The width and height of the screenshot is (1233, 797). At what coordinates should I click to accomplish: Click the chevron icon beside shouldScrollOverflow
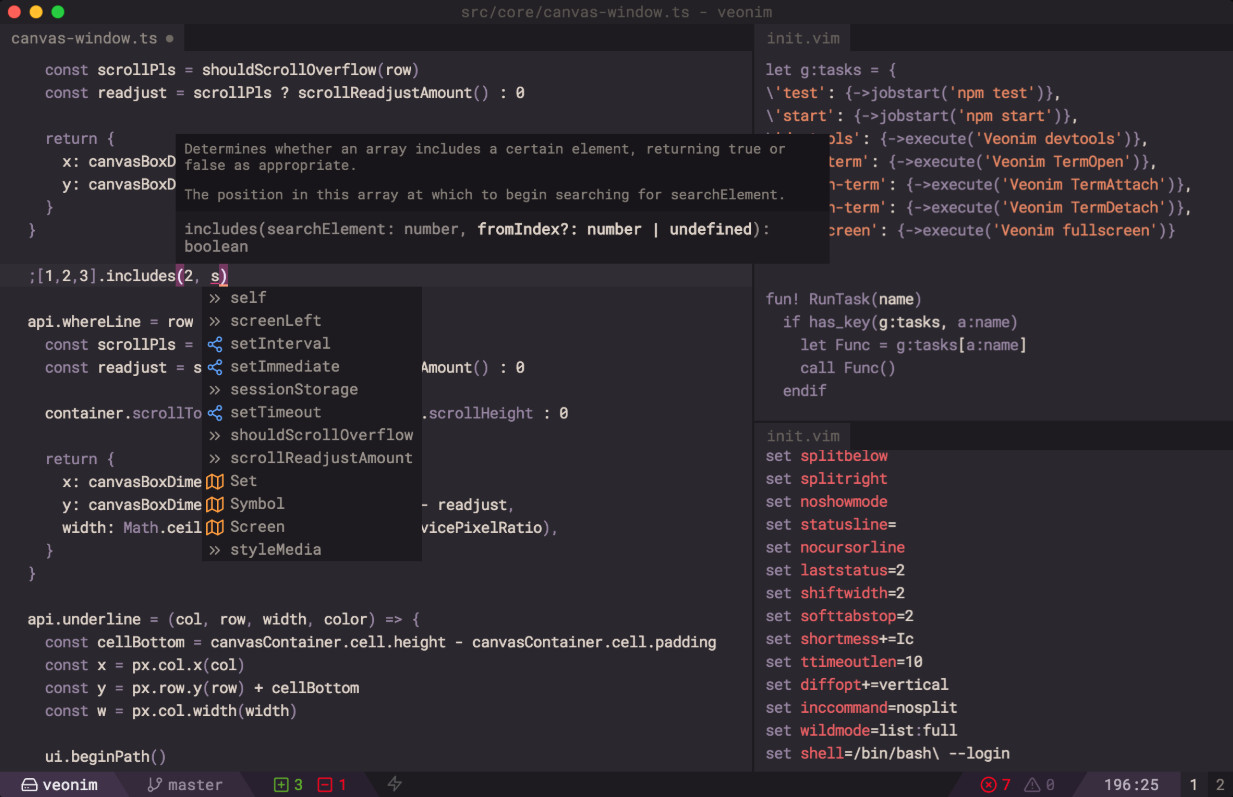coord(215,436)
